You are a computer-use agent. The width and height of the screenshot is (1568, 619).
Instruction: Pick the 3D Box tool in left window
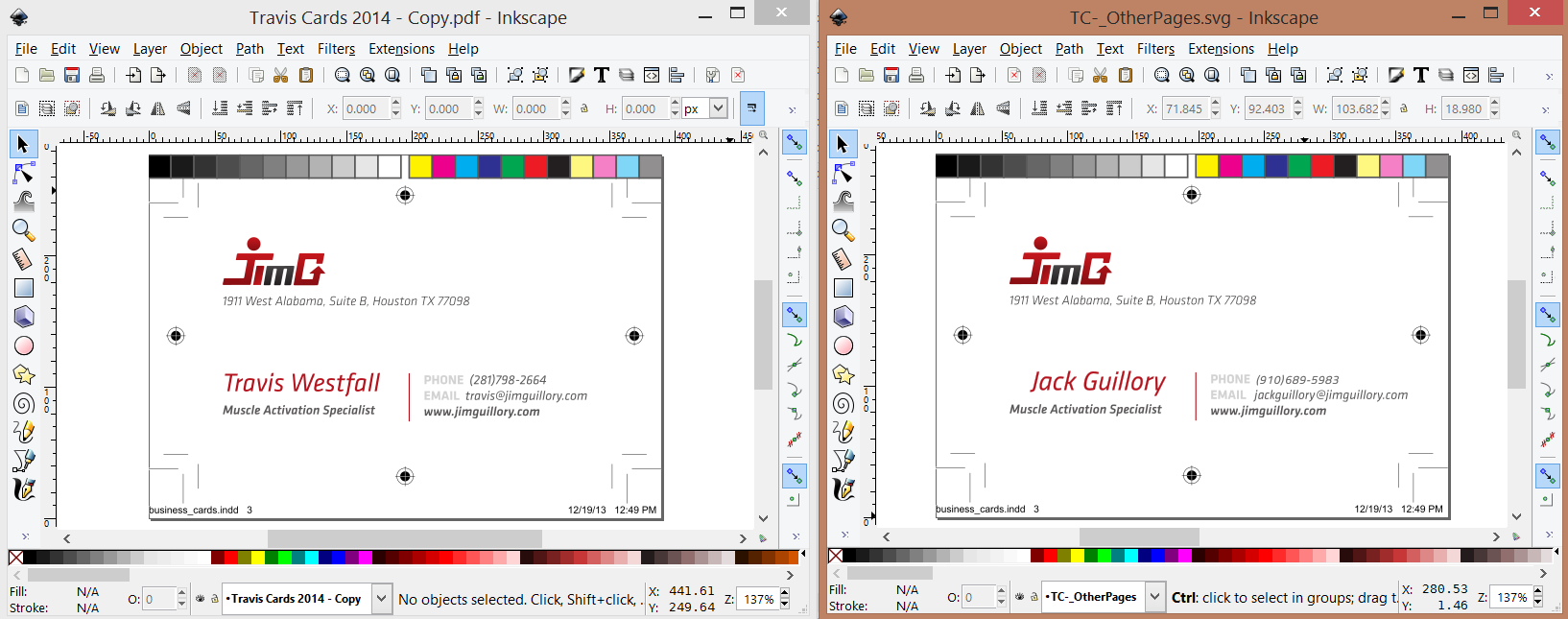24,317
